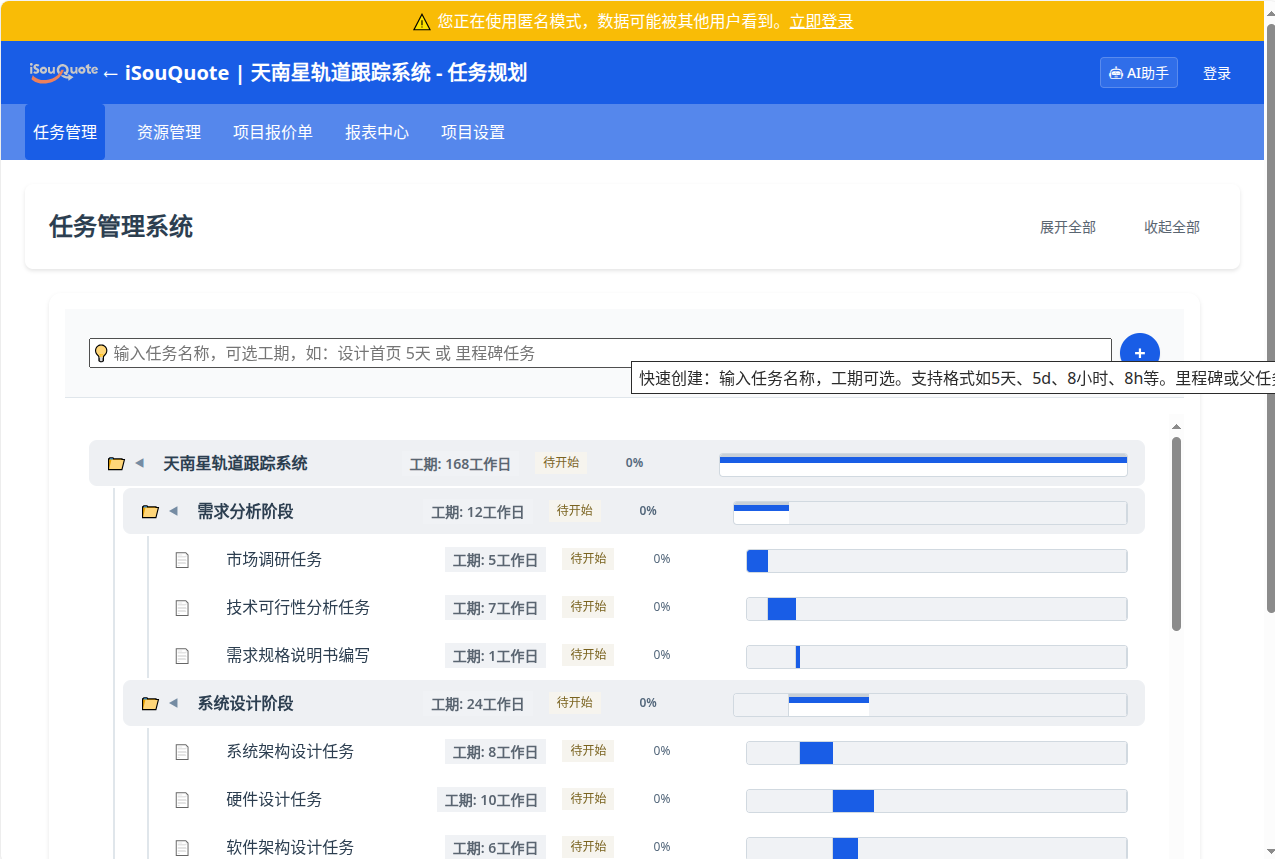
Task: Click the blue plus add-task button
Action: [x=1139, y=353]
